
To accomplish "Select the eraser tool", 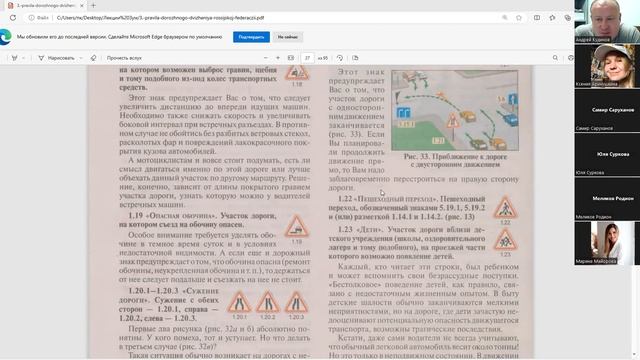I will [x=93, y=58].
